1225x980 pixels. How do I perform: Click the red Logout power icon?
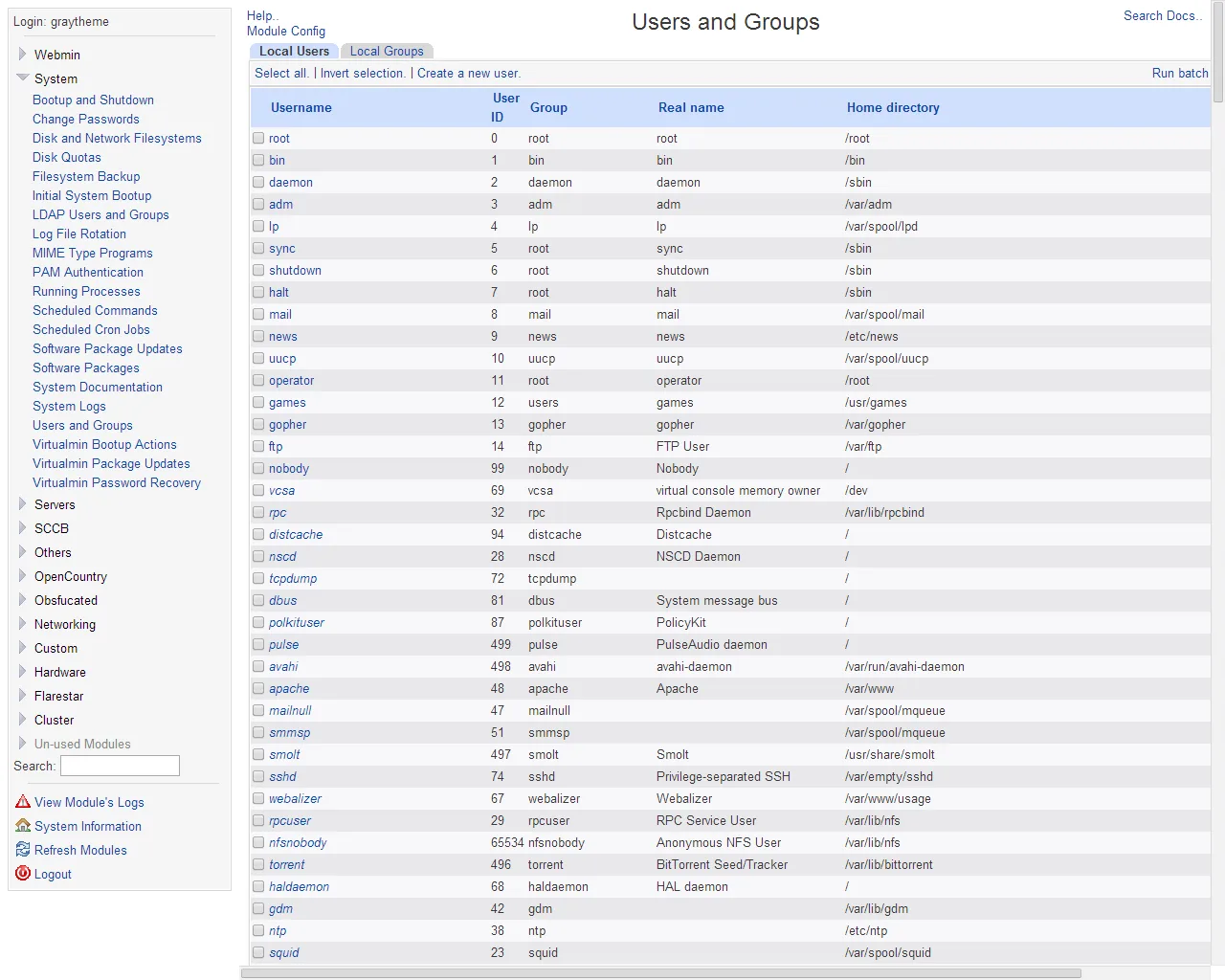(23, 874)
